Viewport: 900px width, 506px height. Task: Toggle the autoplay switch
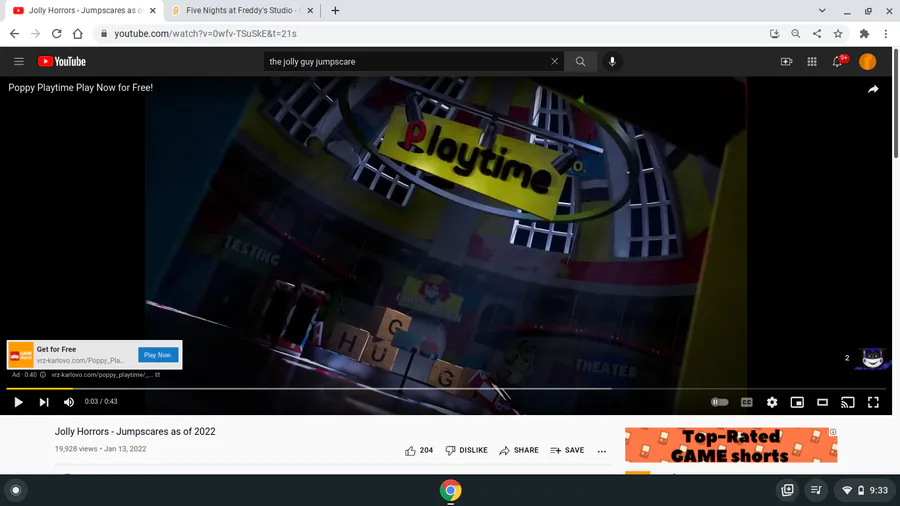click(719, 402)
